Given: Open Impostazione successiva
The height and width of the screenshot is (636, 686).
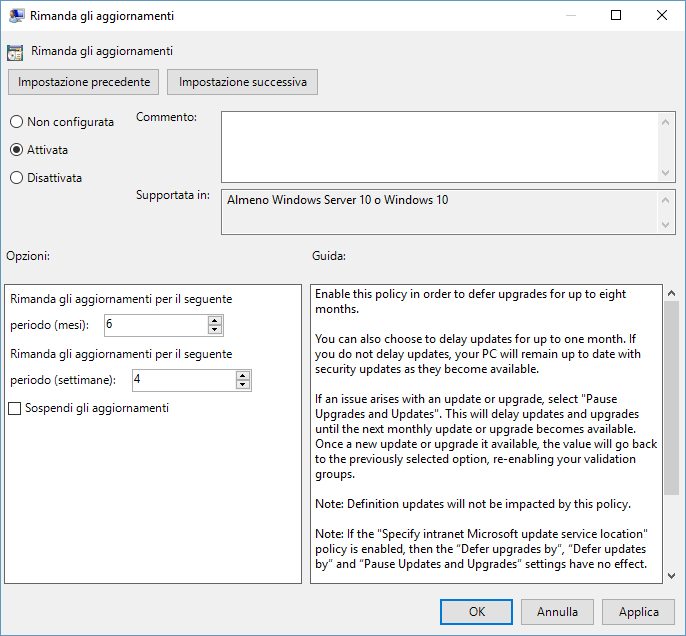Looking at the screenshot, I should pyautogui.click(x=243, y=82).
